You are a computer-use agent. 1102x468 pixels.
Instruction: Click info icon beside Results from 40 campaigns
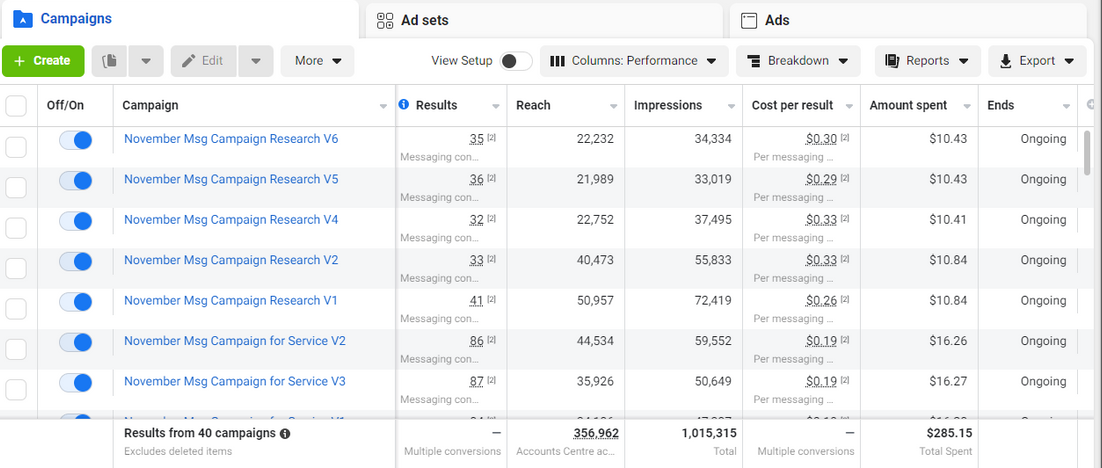click(285, 434)
